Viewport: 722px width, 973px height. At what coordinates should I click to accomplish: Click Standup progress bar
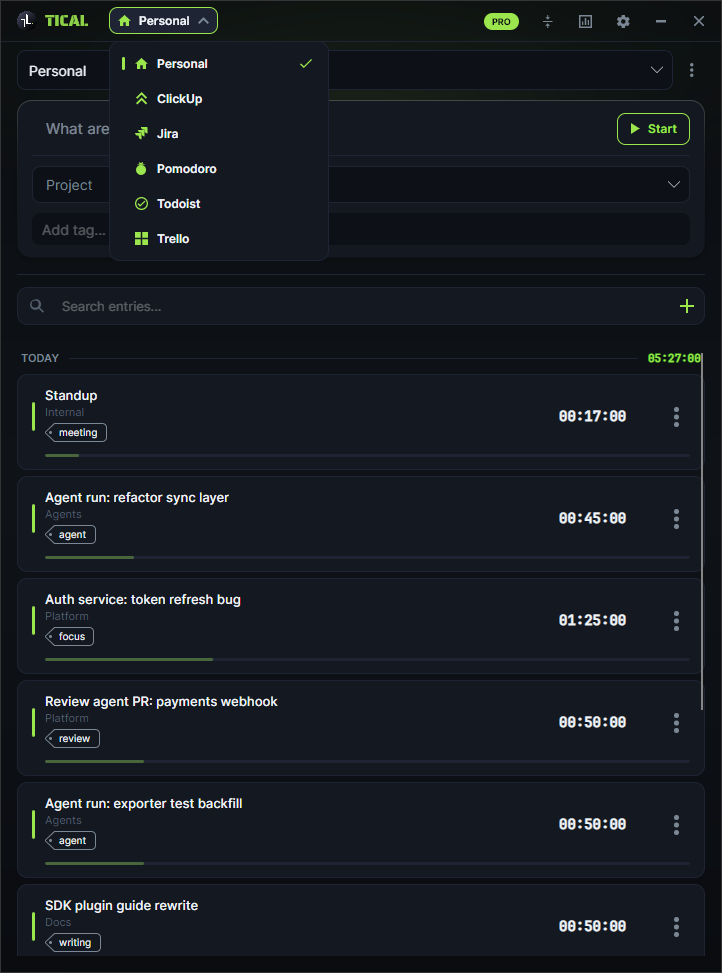[367, 455]
